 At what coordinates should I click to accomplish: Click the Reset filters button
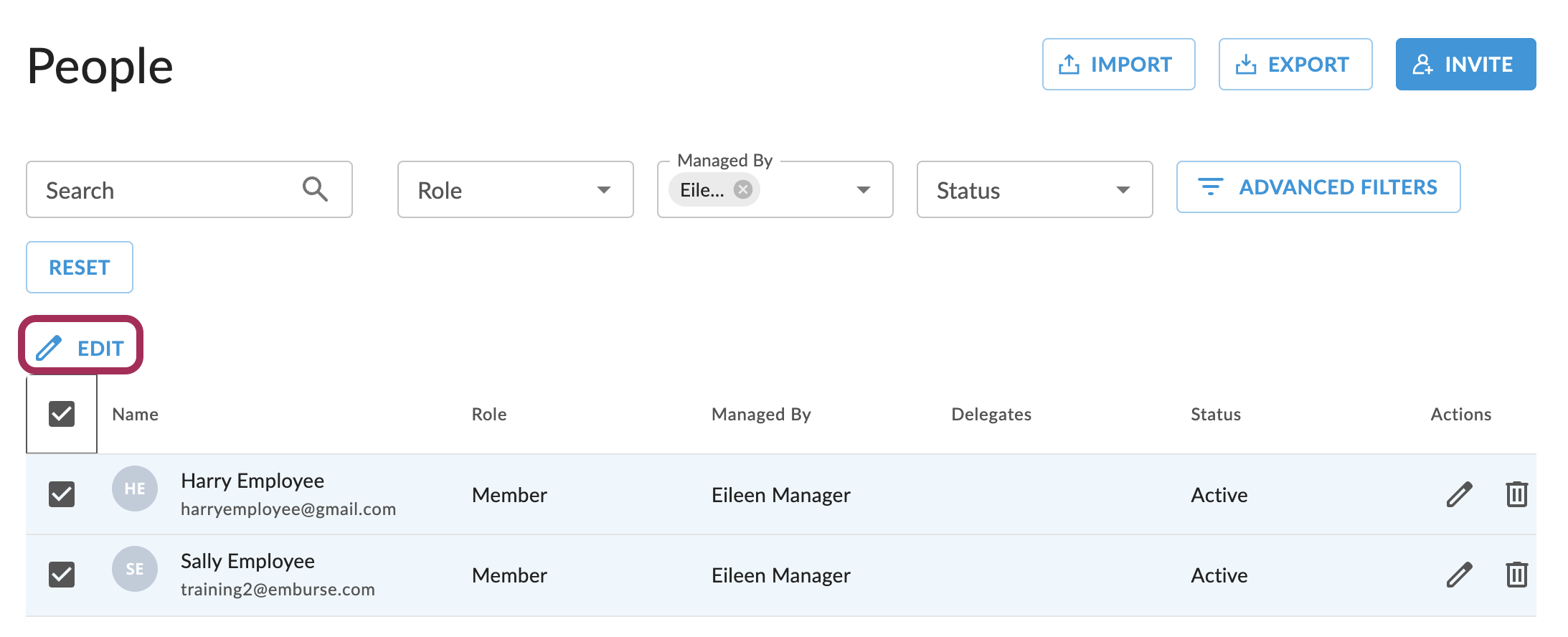(80, 268)
